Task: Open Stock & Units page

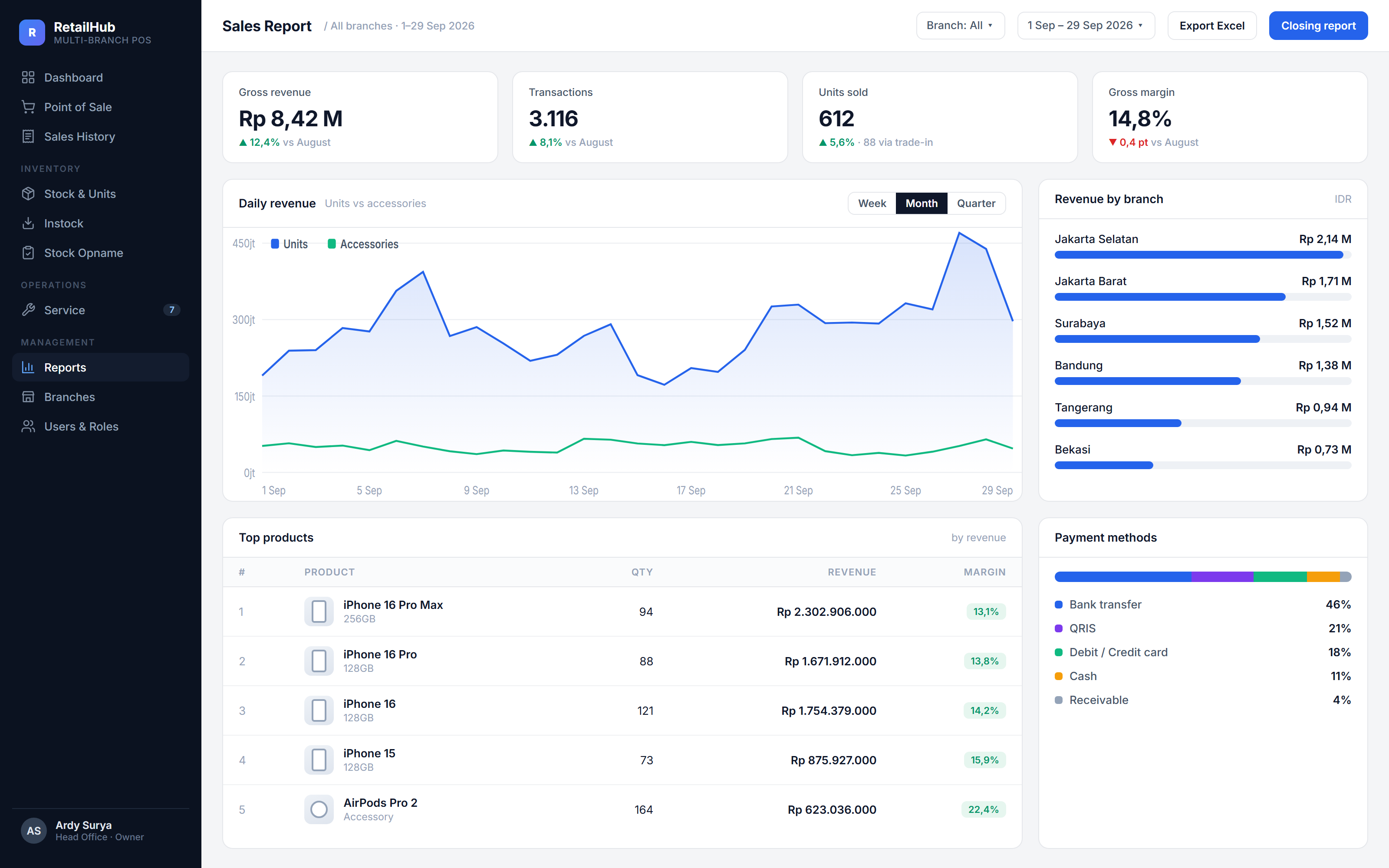Action: (x=100, y=194)
